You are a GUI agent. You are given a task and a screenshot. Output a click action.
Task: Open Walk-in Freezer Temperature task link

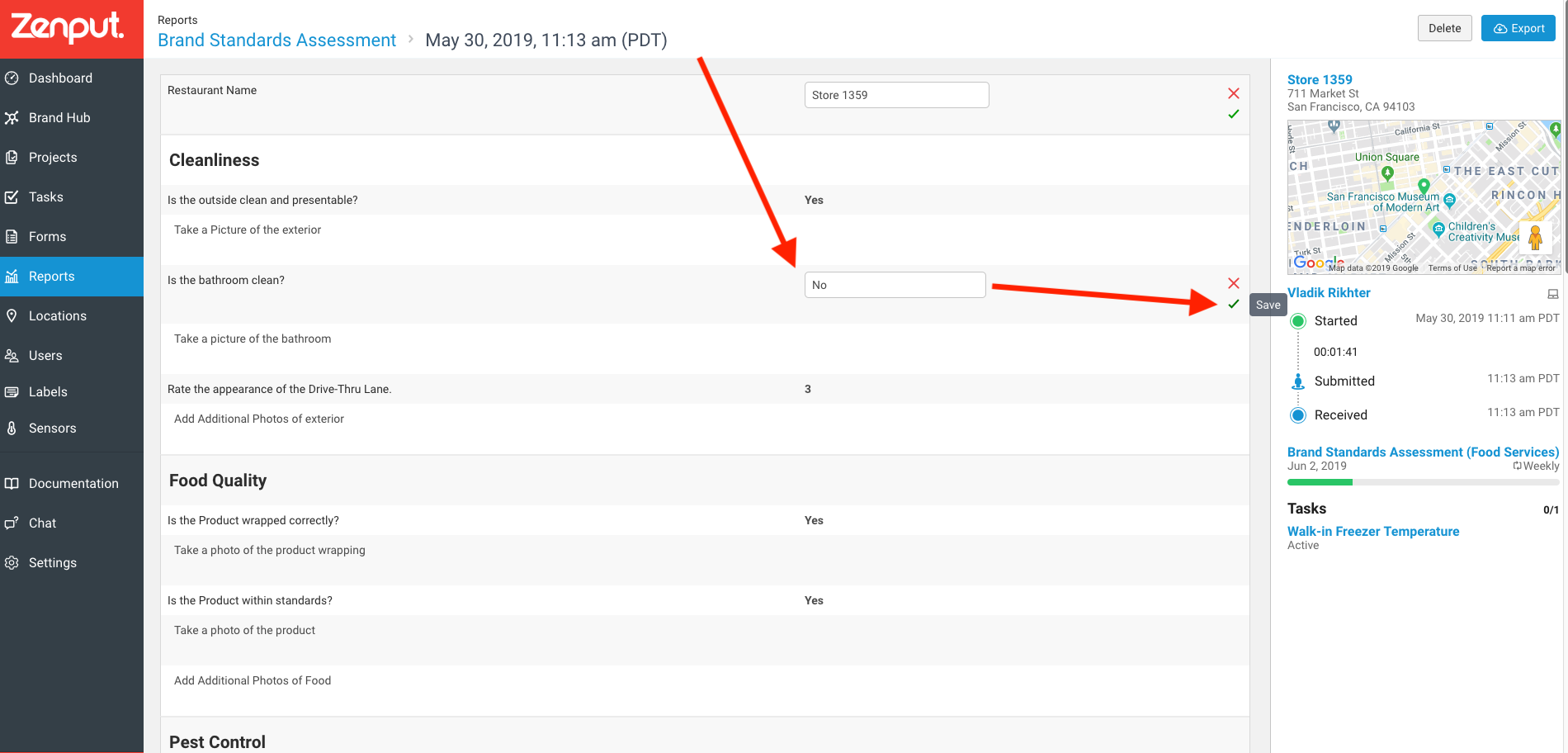(x=1373, y=531)
